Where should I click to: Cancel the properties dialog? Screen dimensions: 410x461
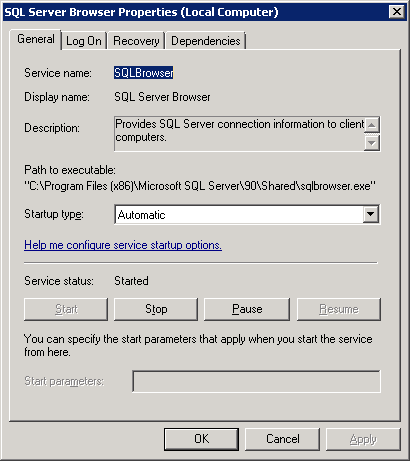point(283,439)
